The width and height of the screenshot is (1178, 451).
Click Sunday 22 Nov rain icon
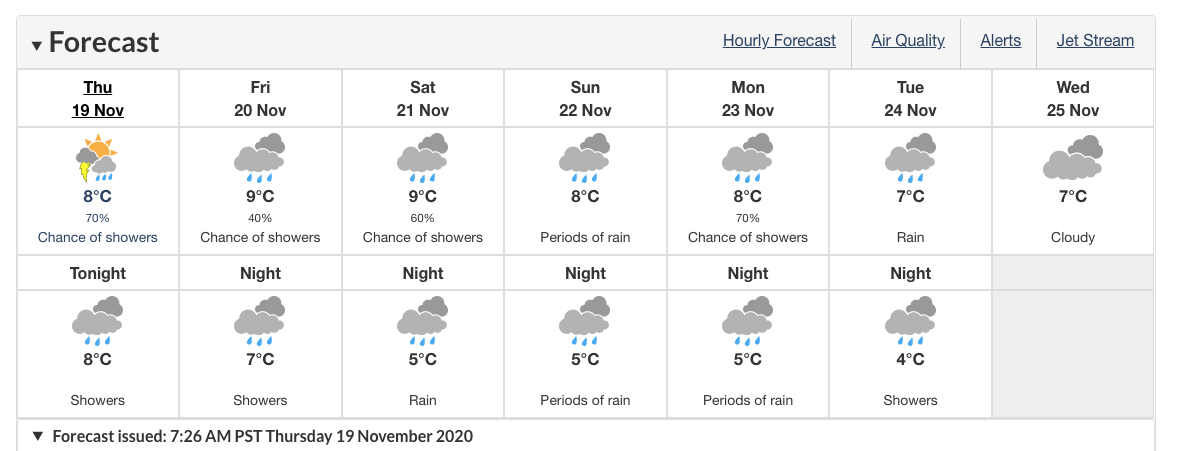tap(584, 158)
